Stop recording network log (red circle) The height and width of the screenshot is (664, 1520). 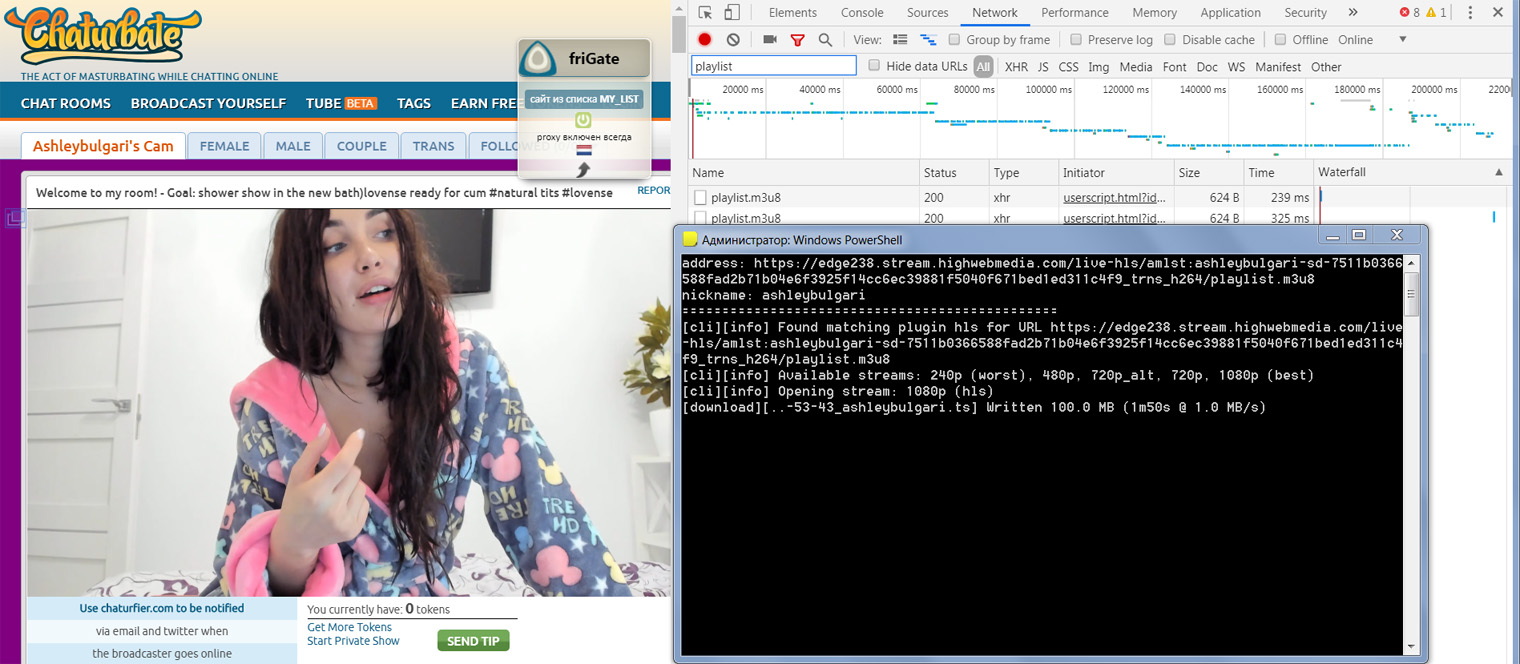(x=705, y=40)
